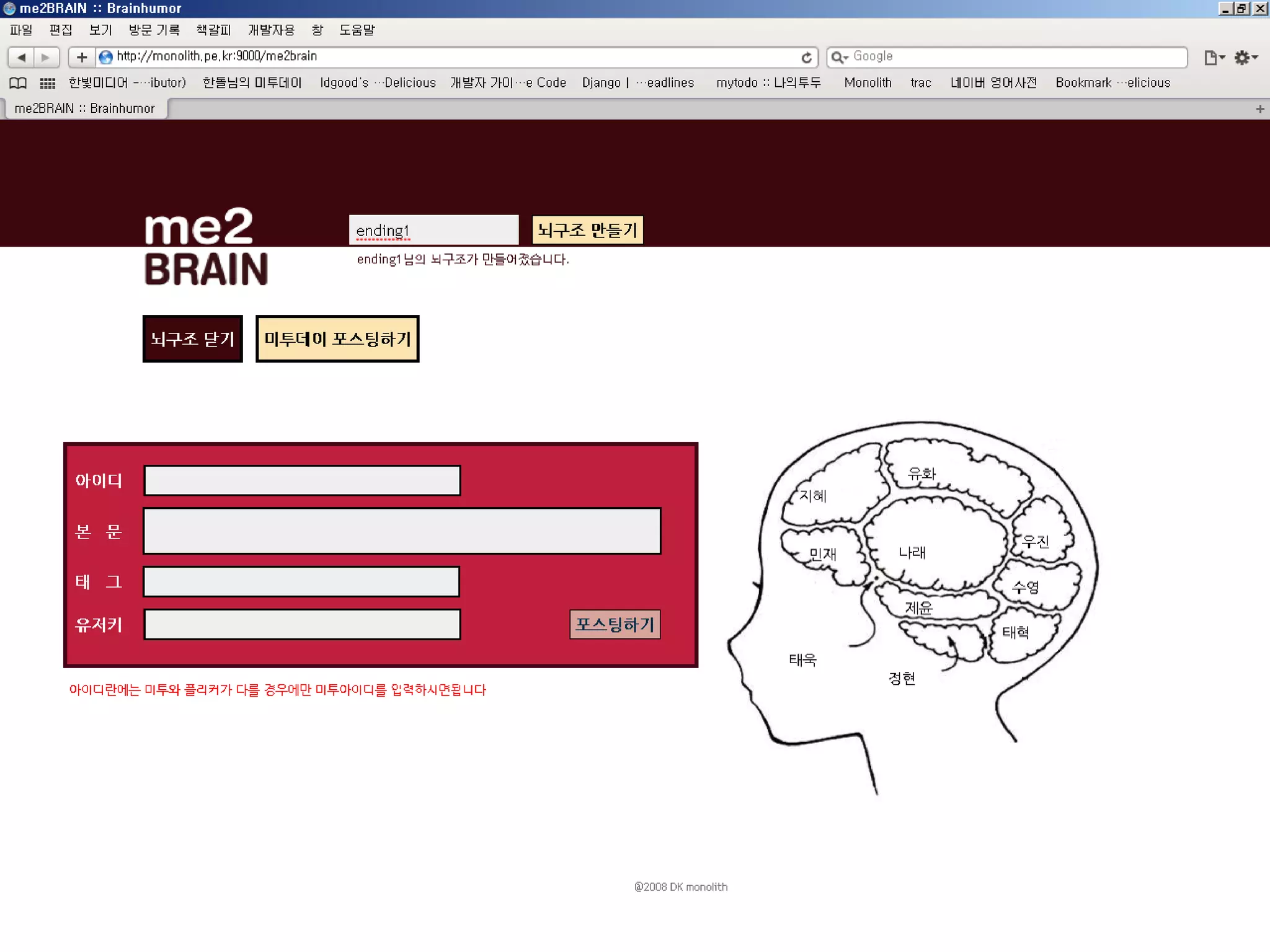Viewport: 1270px width, 952px height.
Task: Open the 한돌님의 미투데이 bookmark
Action: [252, 83]
